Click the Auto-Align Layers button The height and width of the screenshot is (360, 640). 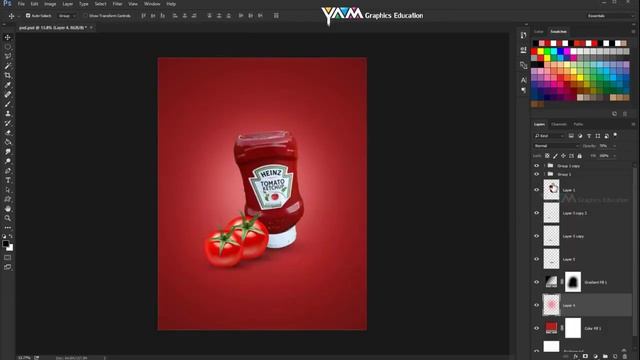276,16
